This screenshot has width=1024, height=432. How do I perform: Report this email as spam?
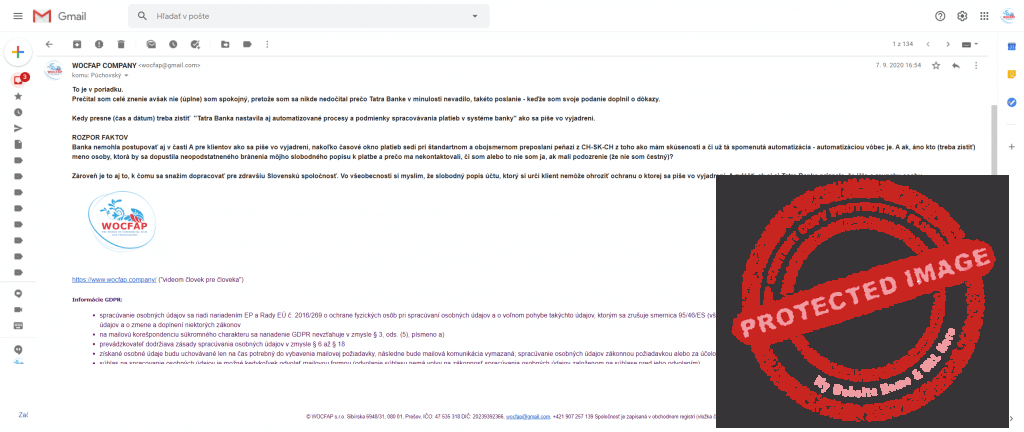[99, 44]
